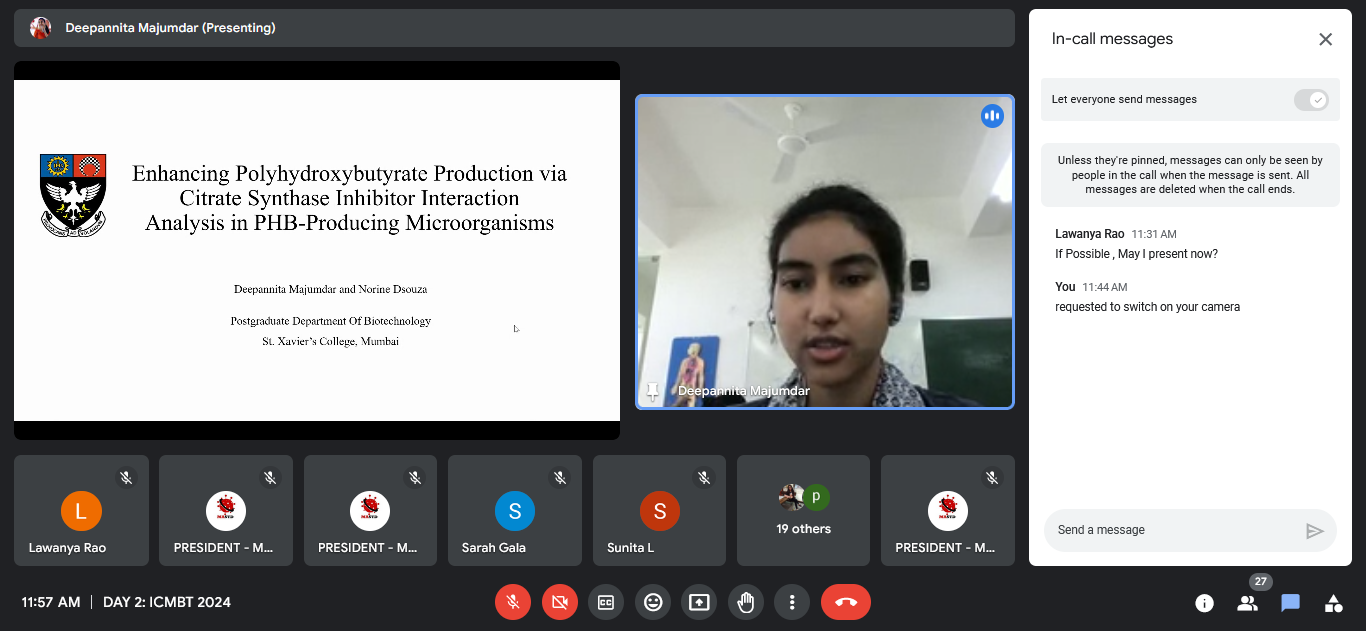
Task: Open the three-dot more options menu
Action: 792,602
